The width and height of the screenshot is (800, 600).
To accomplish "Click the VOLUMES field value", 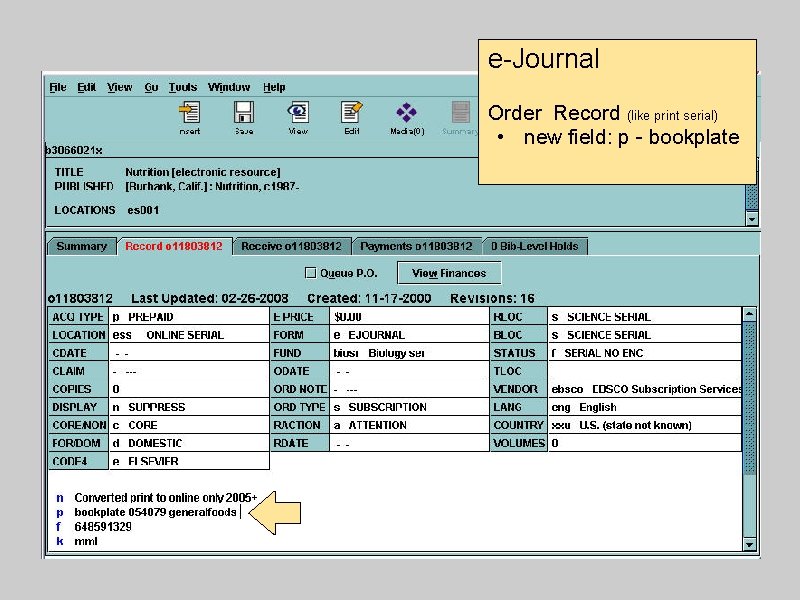I will point(645,443).
